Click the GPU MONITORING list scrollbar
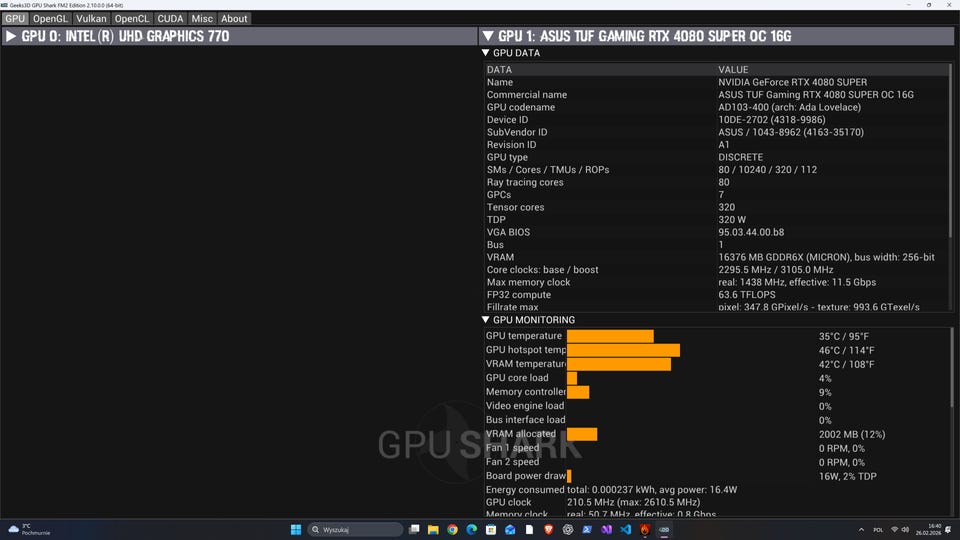 coord(951,367)
